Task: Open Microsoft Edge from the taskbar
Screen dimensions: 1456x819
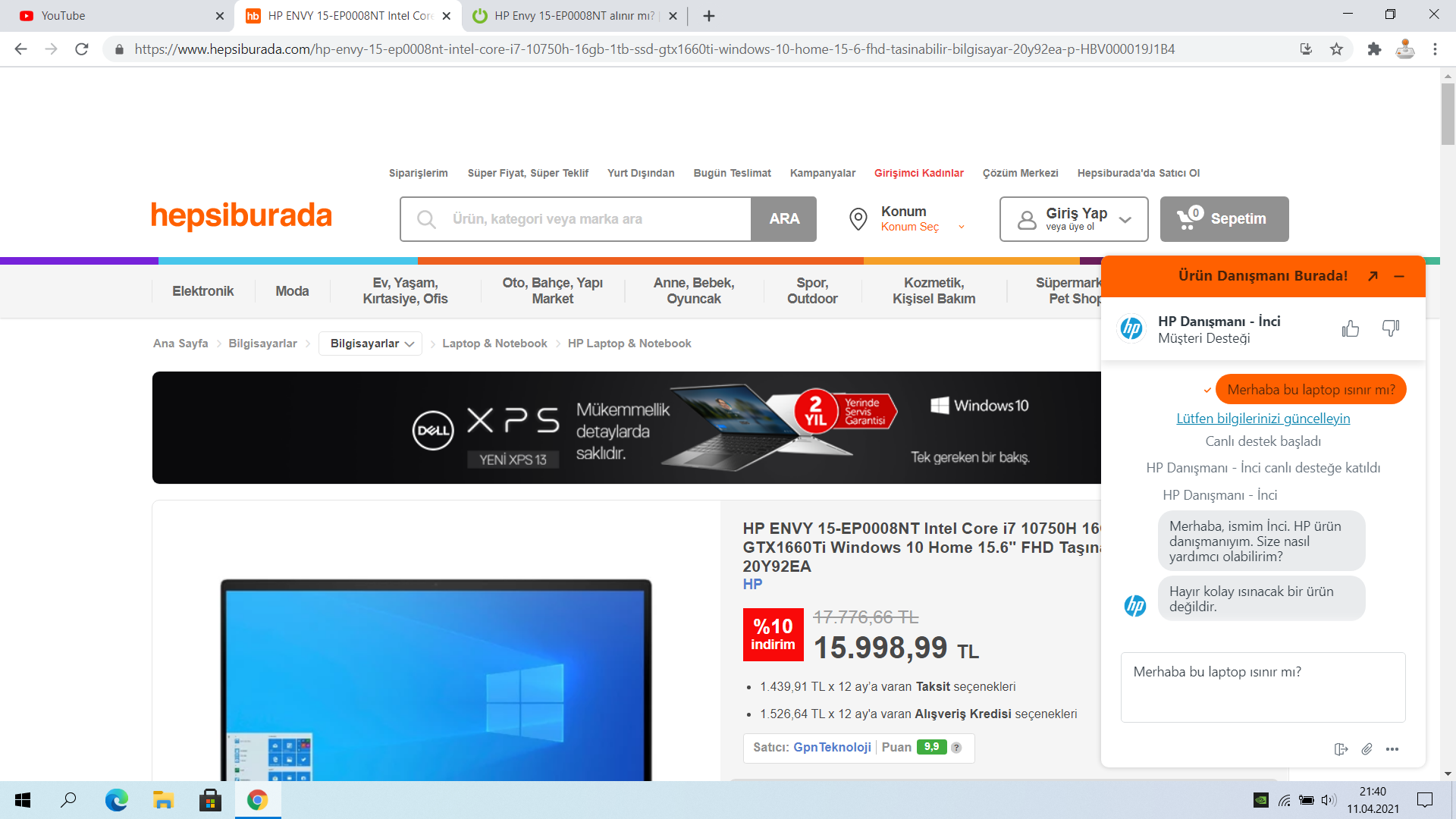Action: [x=116, y=800]
